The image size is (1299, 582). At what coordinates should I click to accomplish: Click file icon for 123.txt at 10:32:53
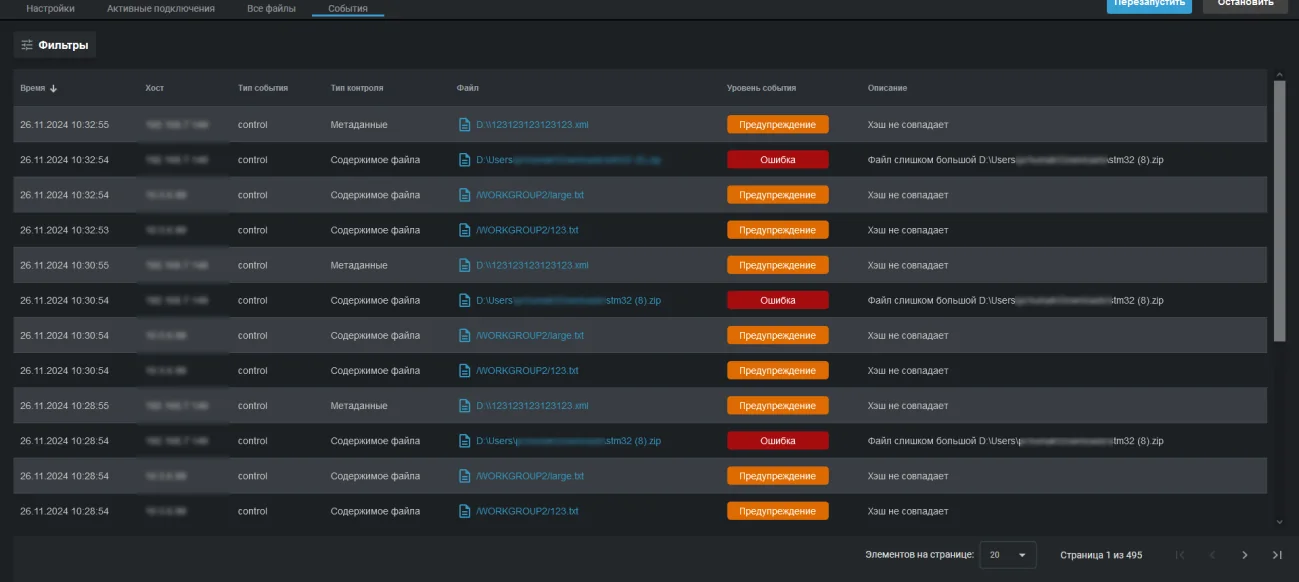coord(464,230)
